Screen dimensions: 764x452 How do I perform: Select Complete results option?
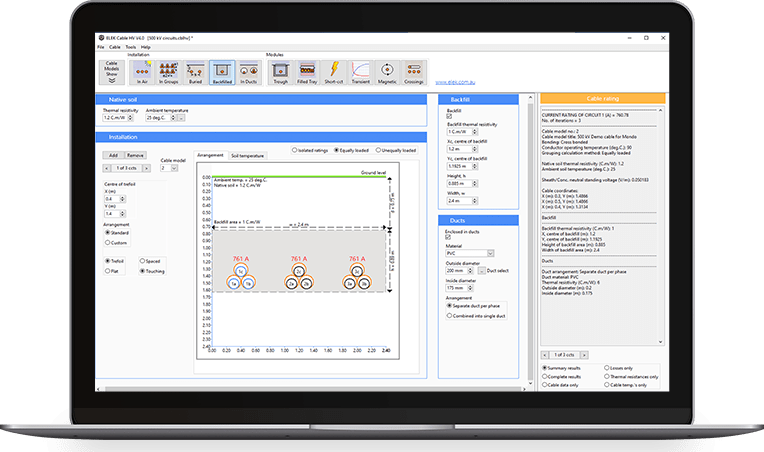tap(562, 377)
